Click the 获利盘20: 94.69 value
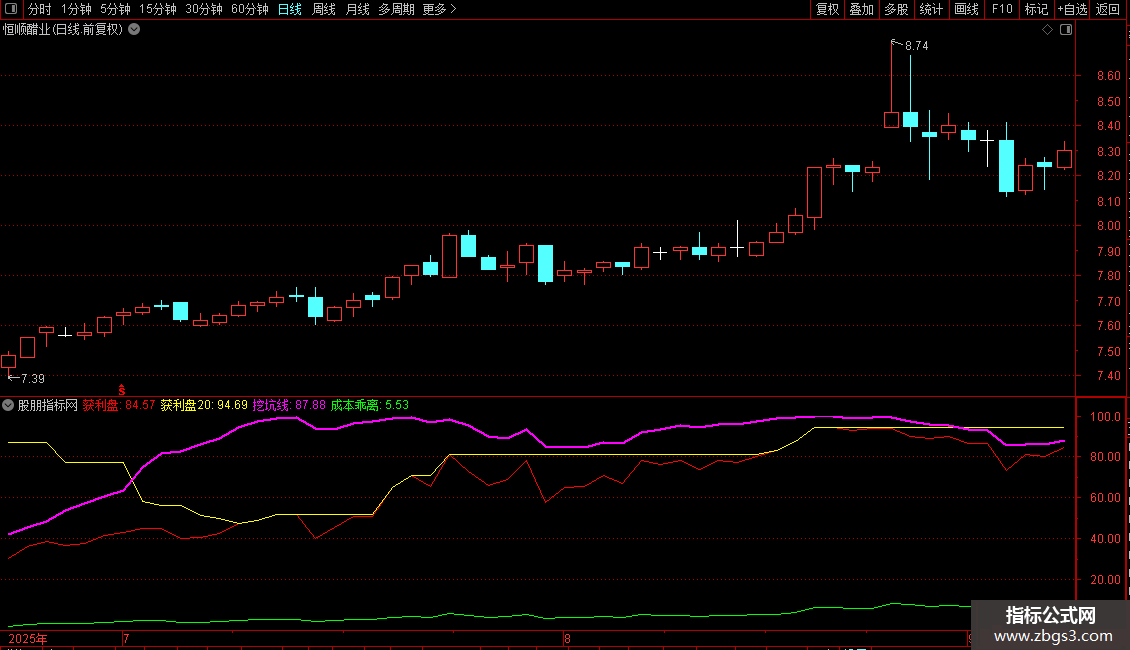This screenshot has width=1130, height=650. (204, 405)
